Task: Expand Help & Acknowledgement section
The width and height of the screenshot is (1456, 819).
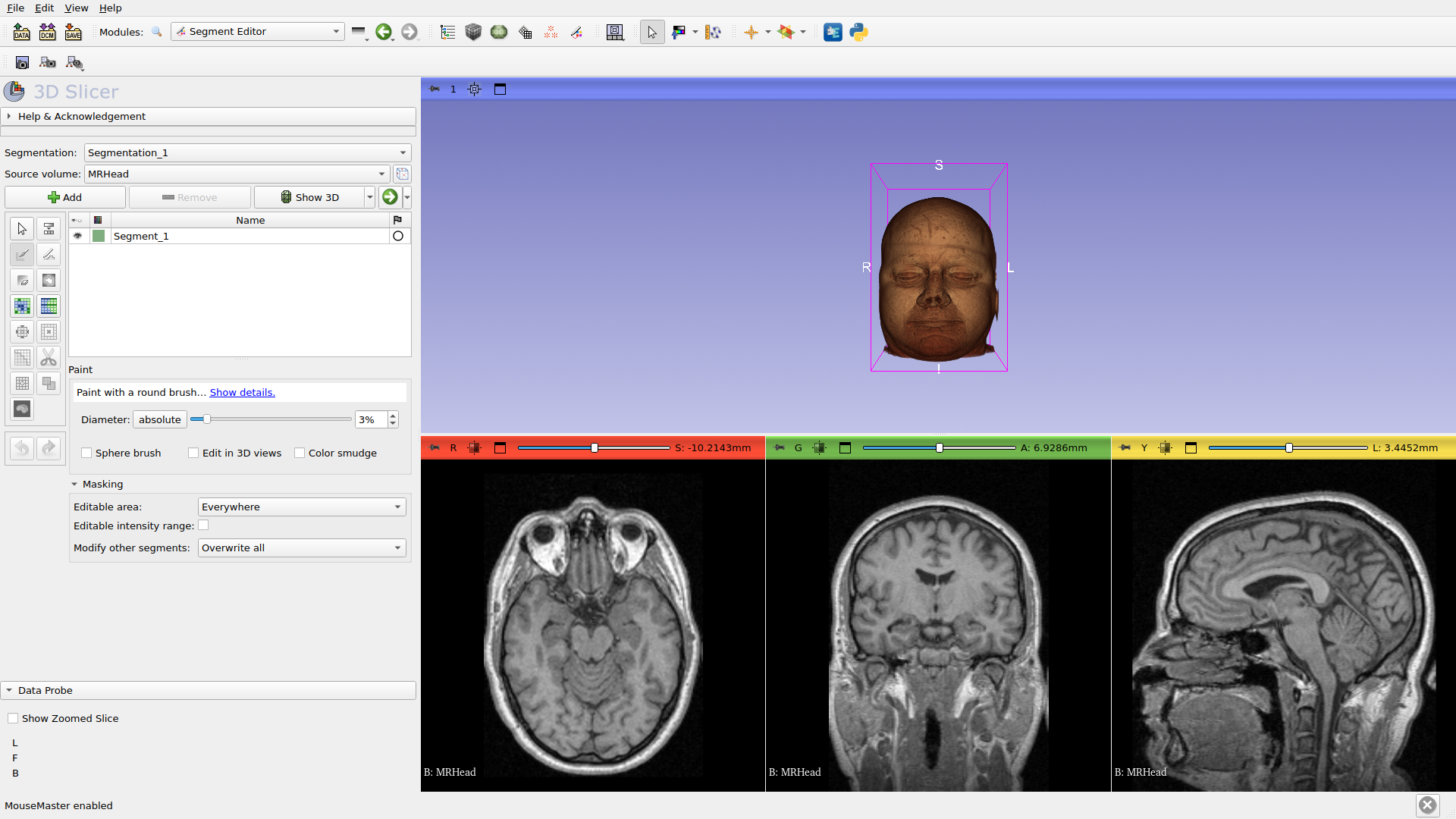Action: click(x=82, y=116)
